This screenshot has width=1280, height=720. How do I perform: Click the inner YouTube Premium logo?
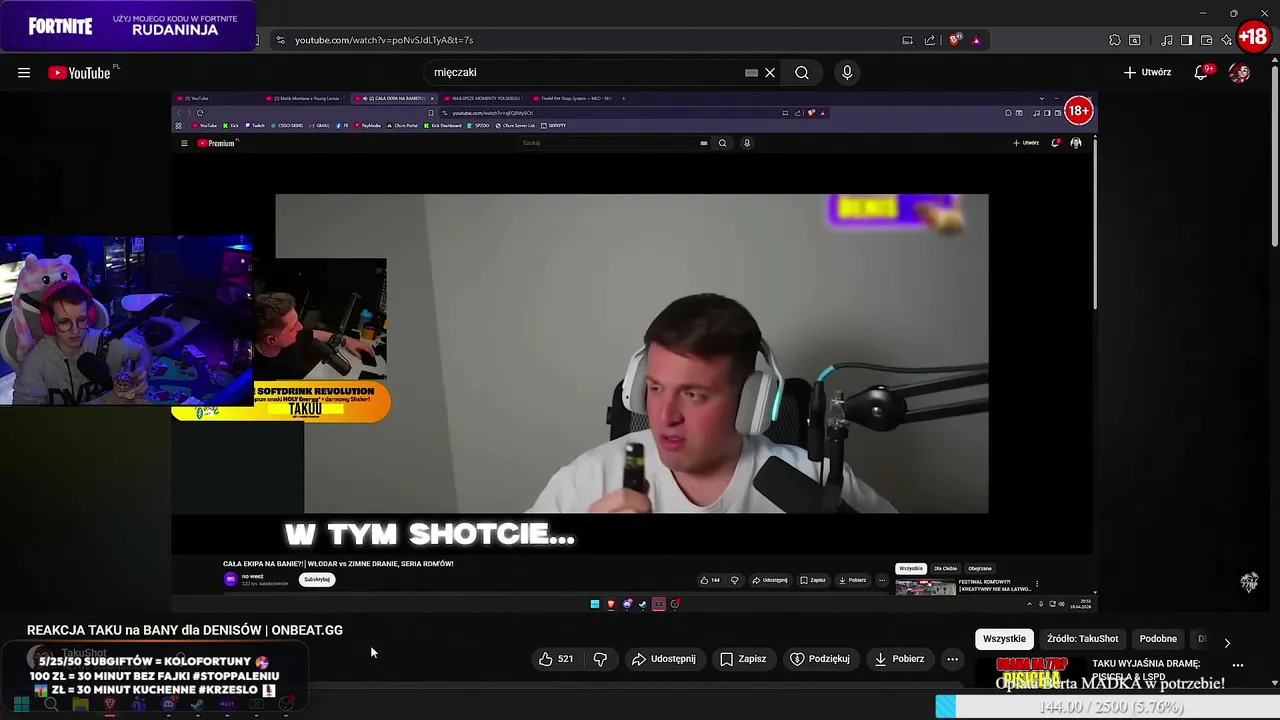tap(216, 143)
